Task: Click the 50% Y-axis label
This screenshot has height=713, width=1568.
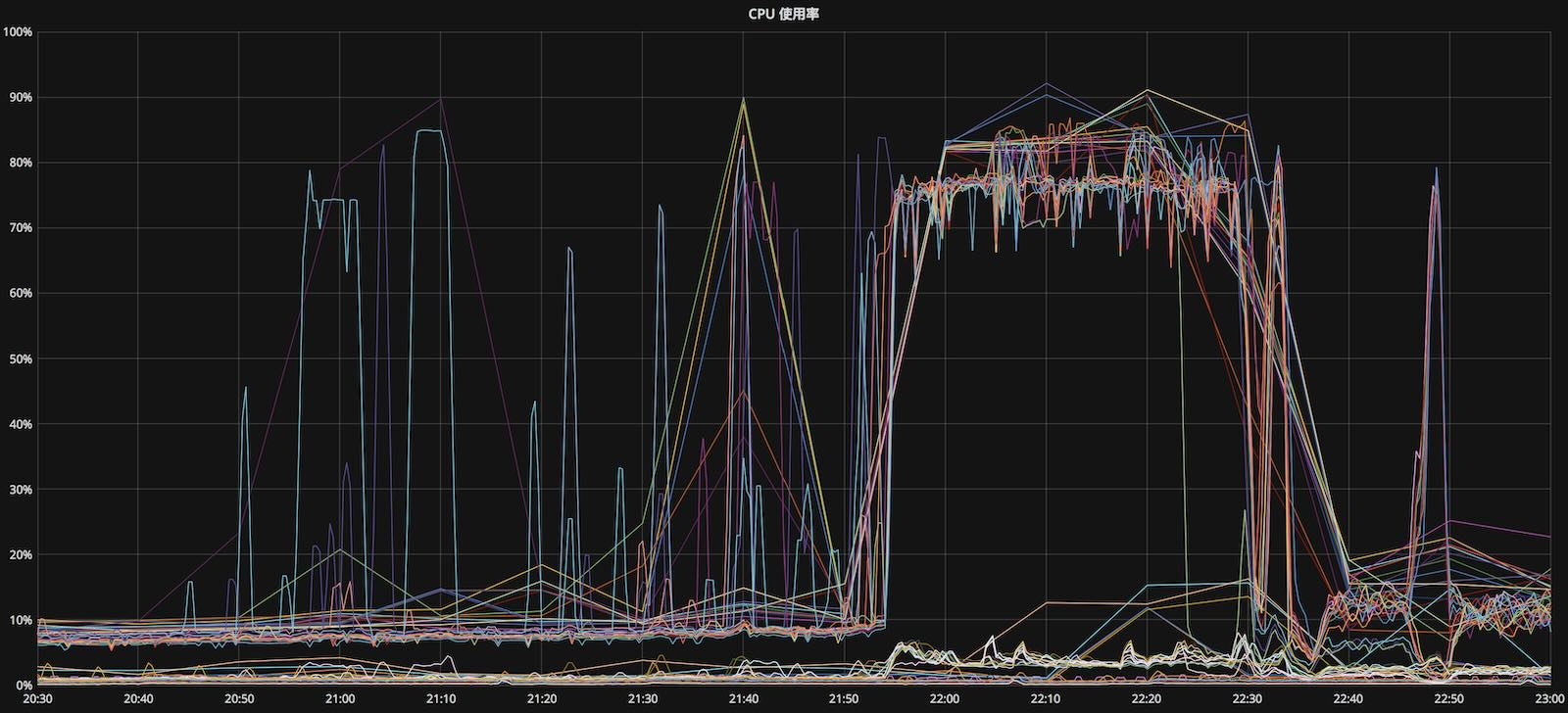Action: [21, 358]
